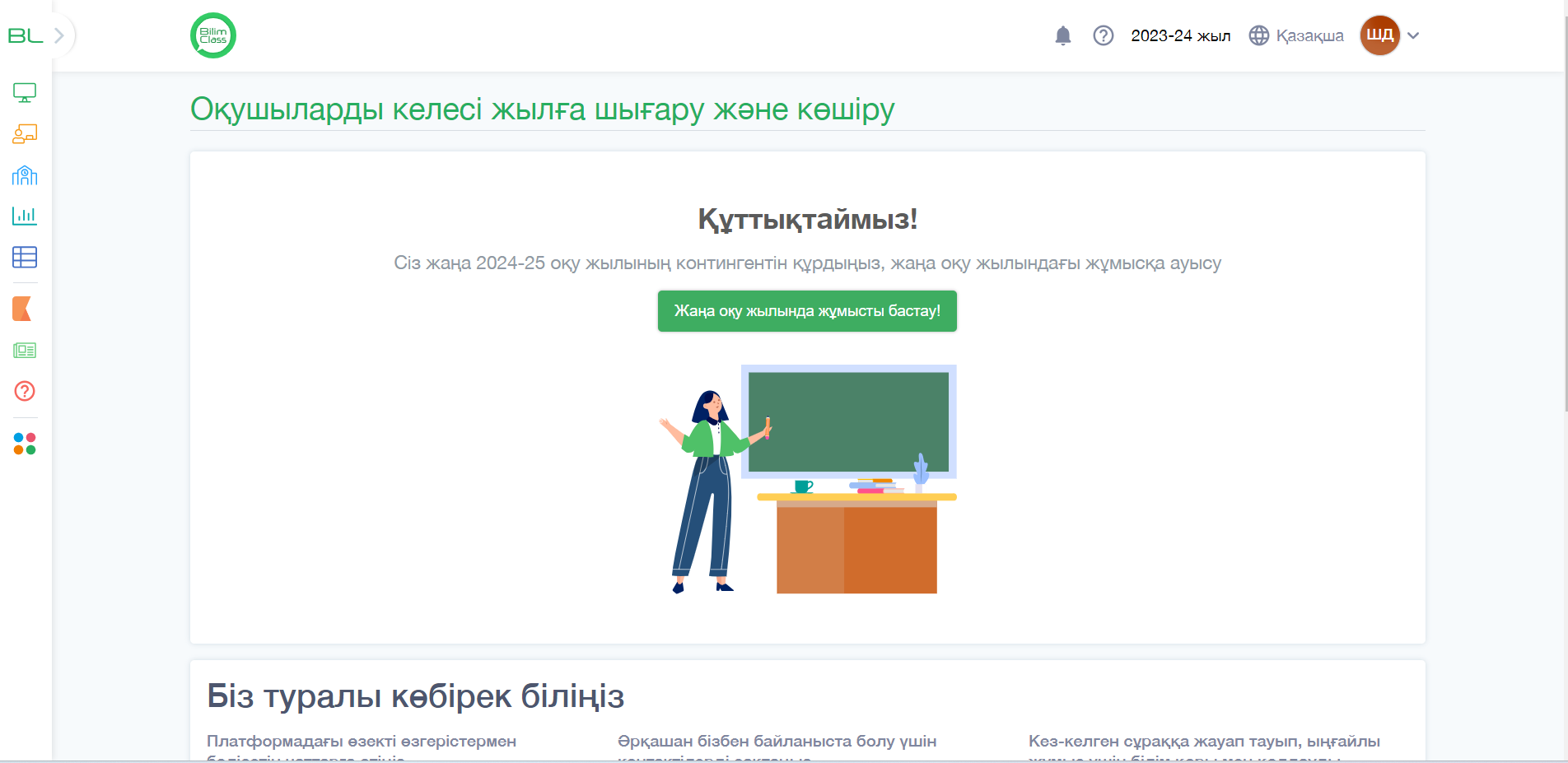Click text Платформадағы өзекті өзгерістермен
Image resolution: width=1568 pixels, height=763 pixels.
[x=362, y=741]
